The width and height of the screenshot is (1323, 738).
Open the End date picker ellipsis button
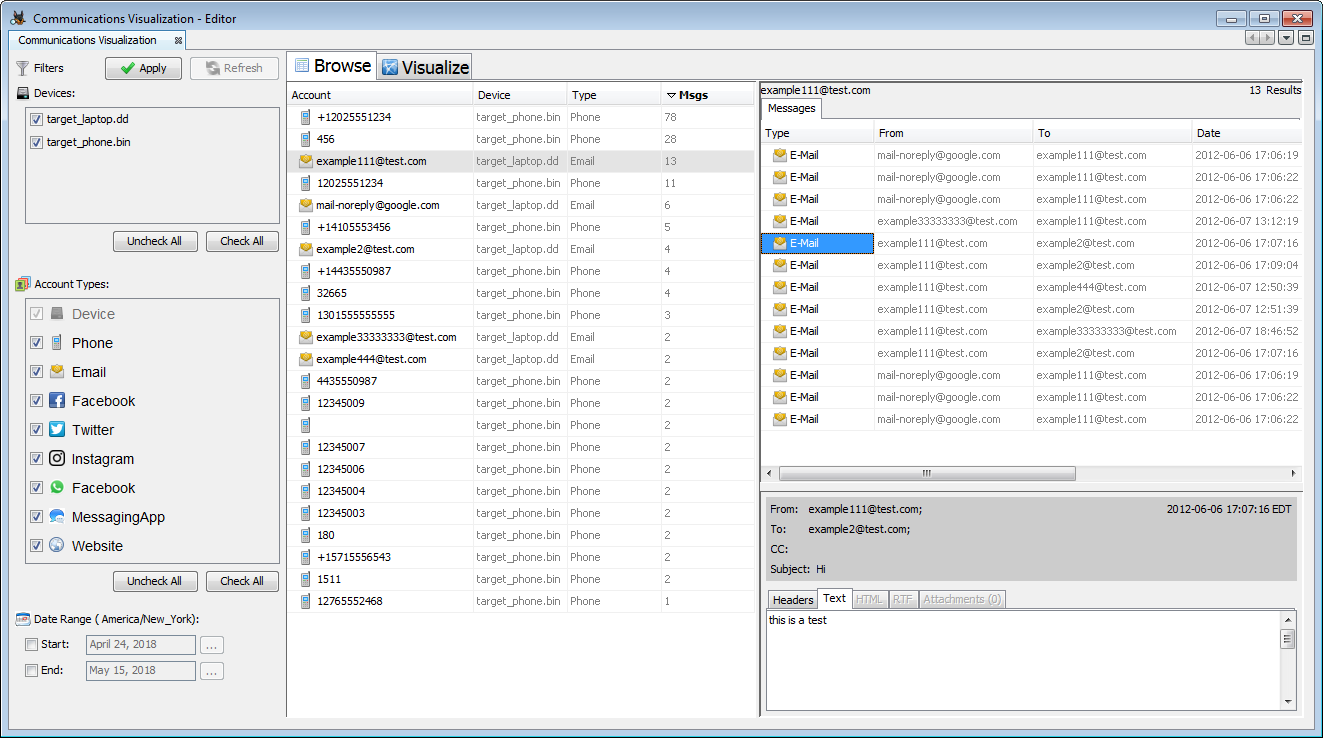coord(211,671)
